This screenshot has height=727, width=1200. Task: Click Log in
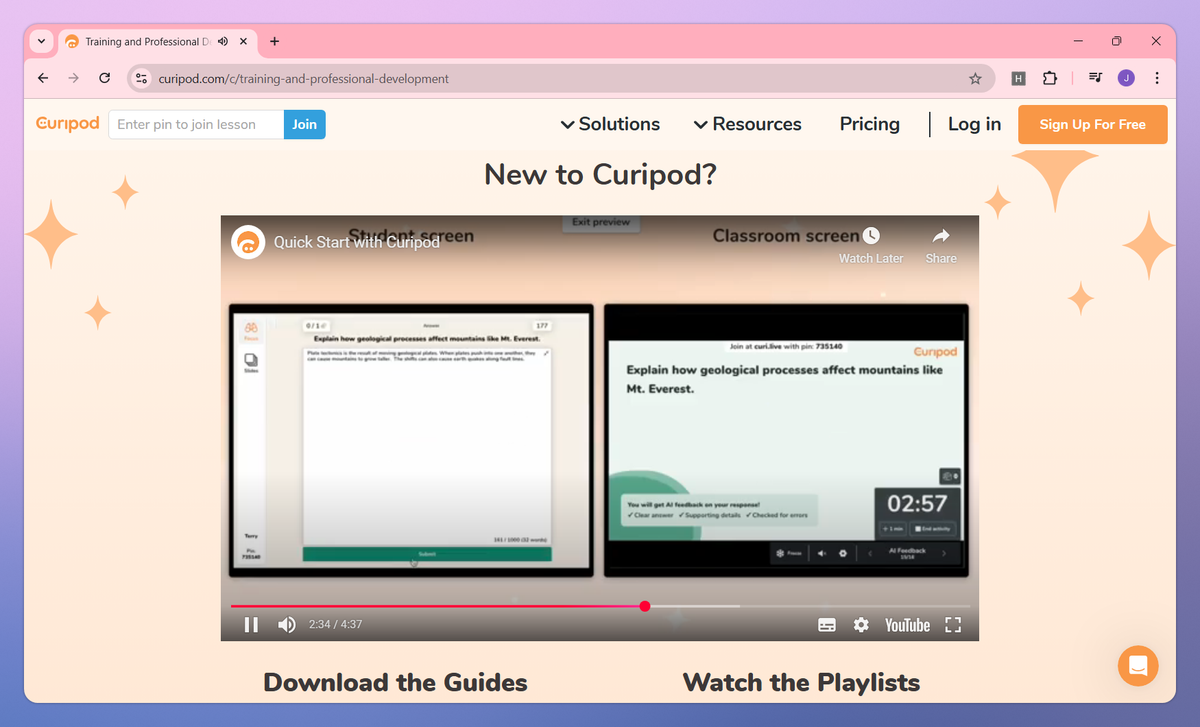click(974, 124)
